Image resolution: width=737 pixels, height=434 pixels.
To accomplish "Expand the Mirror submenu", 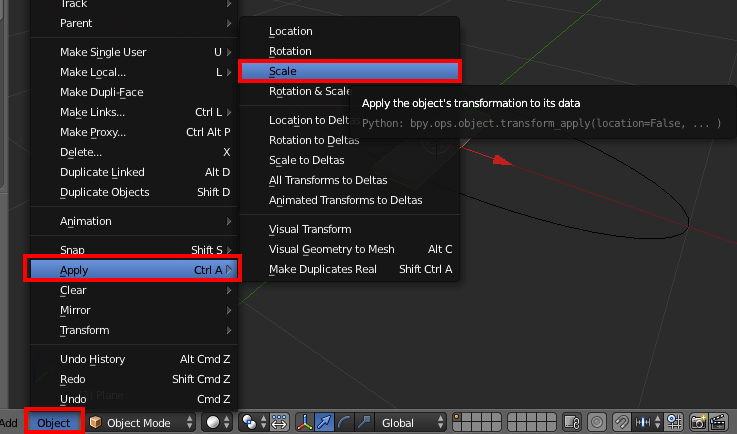I will tap(133, 310).
